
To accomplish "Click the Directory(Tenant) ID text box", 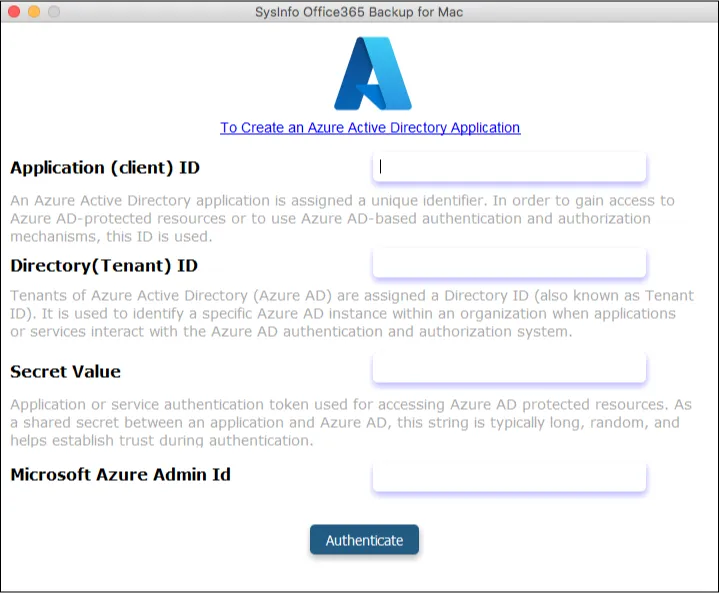I will pos(509,263).
